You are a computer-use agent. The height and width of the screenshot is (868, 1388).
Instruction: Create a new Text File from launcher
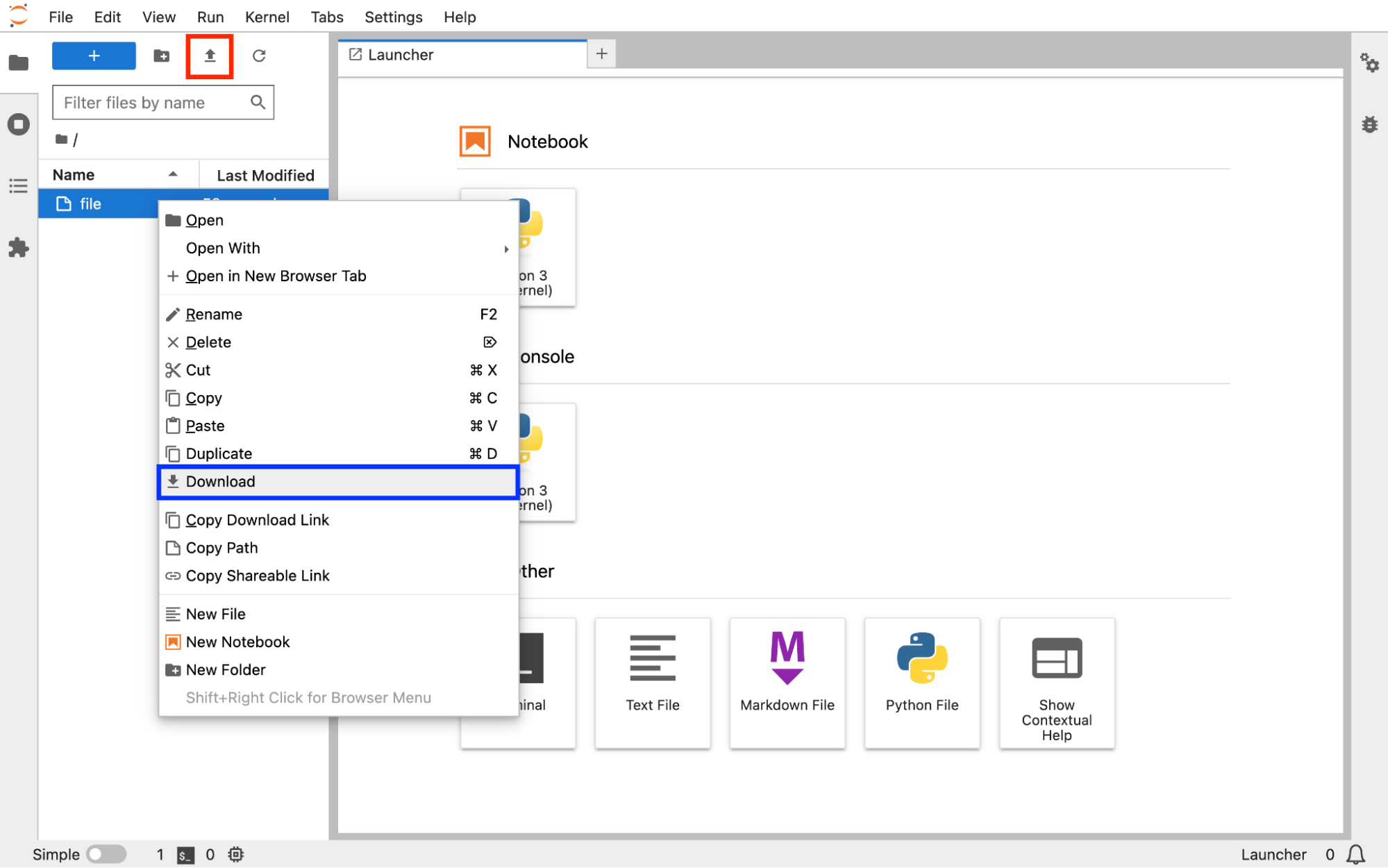pyautogui.click(x=653, y=683)
